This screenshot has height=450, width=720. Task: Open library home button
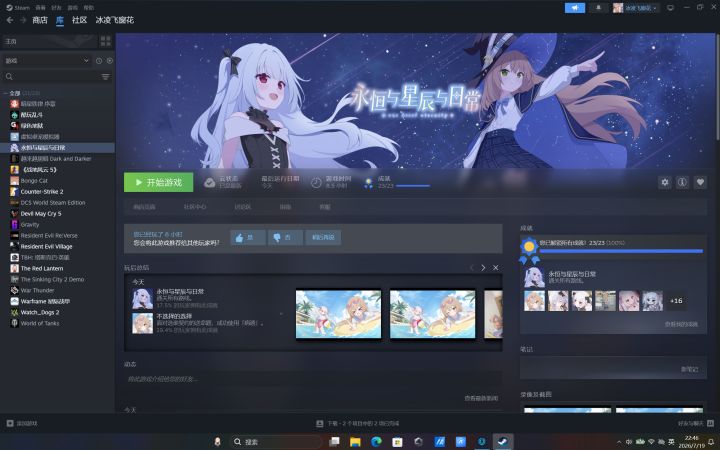pos(50,41)
